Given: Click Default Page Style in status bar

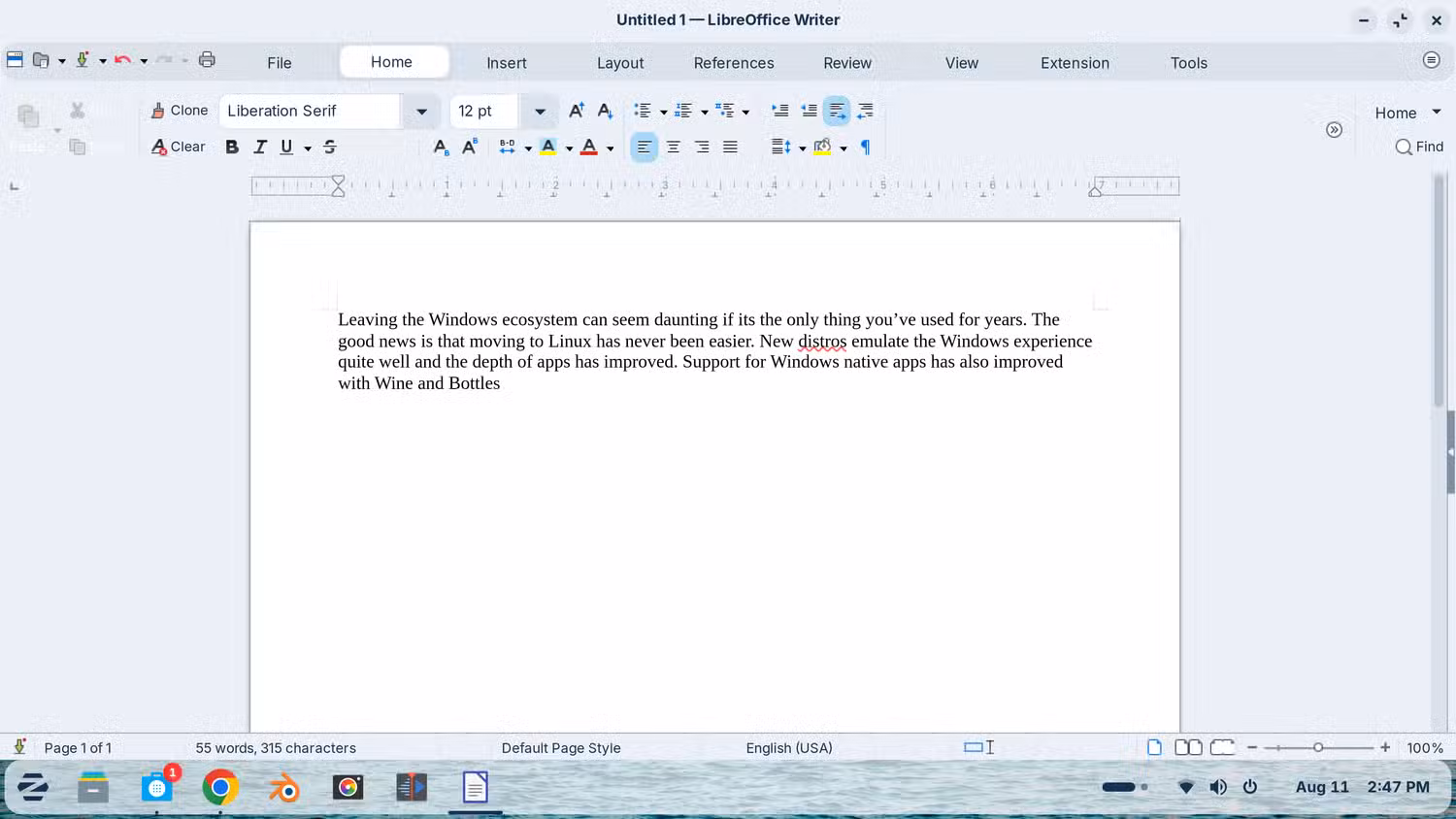Looking at the screenshot, I should click(x=561, y=748).
